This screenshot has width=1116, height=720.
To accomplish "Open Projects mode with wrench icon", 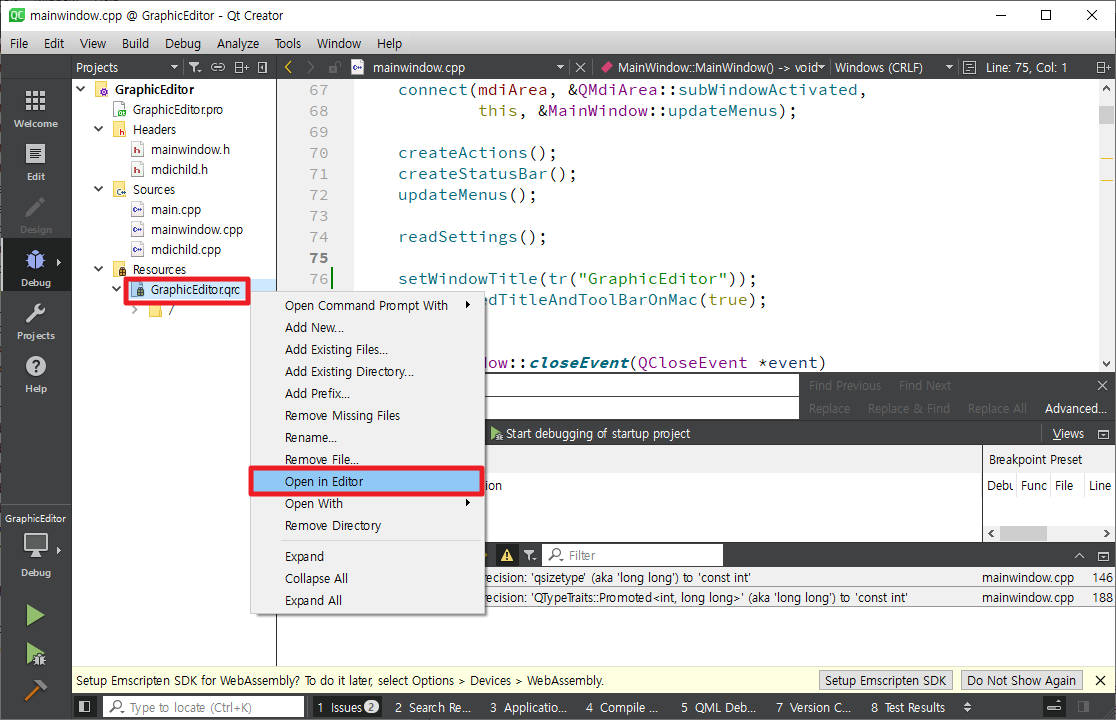I will coord(36,321).
